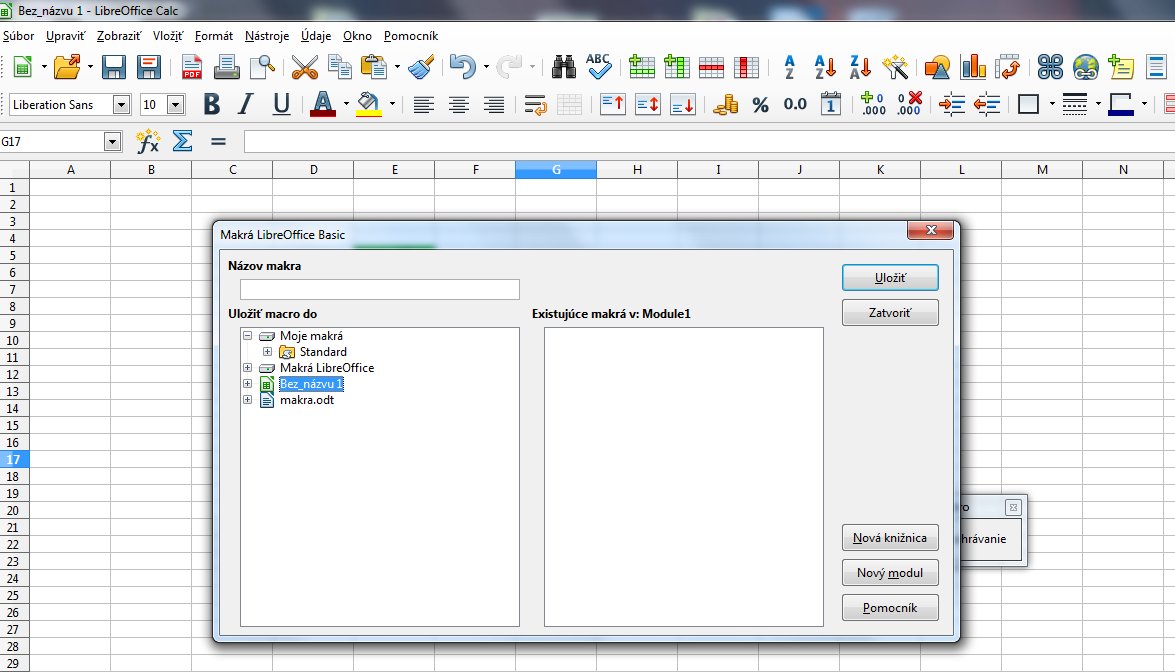The width and height of the screenshot is (1175, 672).
Task: Insert a special character
Action: tap(1050, 67)
